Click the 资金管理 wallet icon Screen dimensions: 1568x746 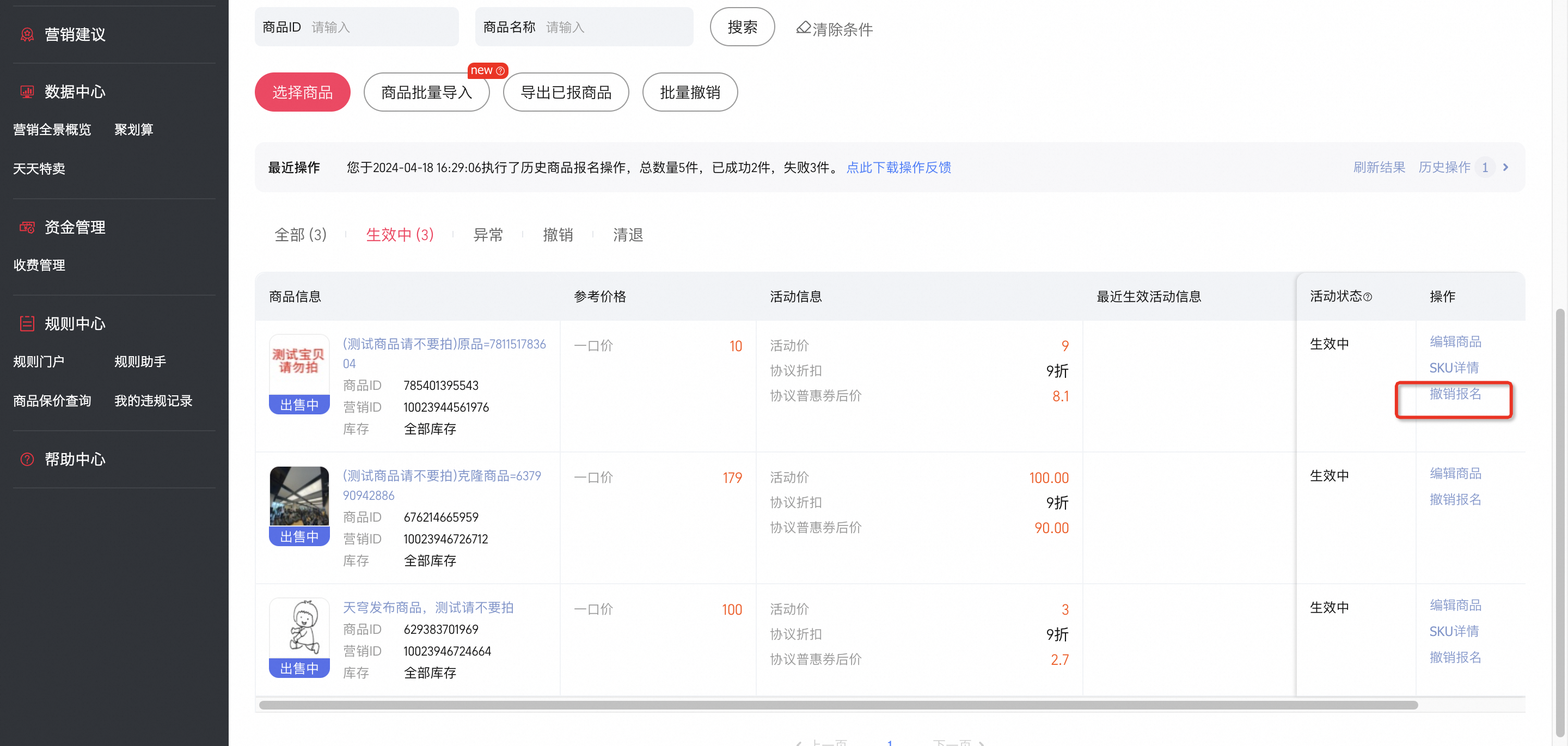(27, 228)
